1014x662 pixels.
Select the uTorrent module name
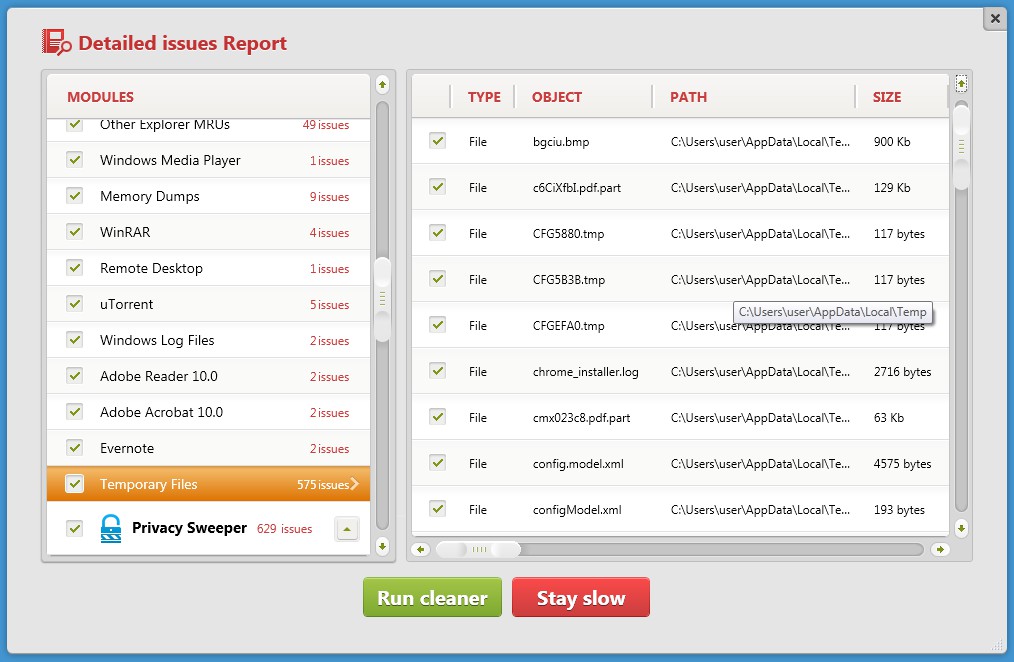[x=127, y=304]
